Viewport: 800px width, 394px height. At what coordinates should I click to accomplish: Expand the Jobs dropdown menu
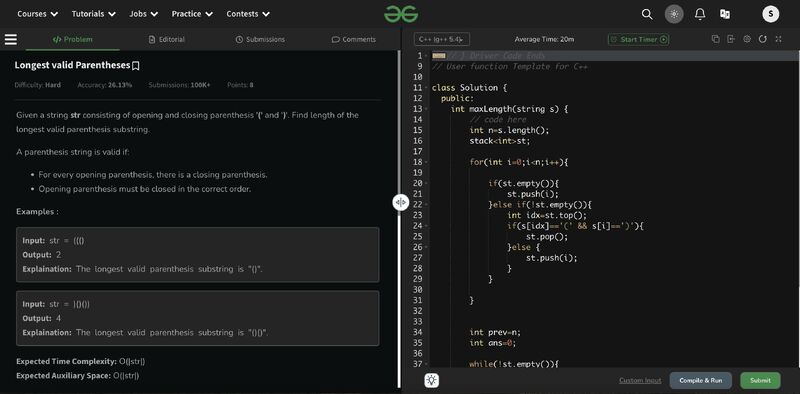point(143,14)
